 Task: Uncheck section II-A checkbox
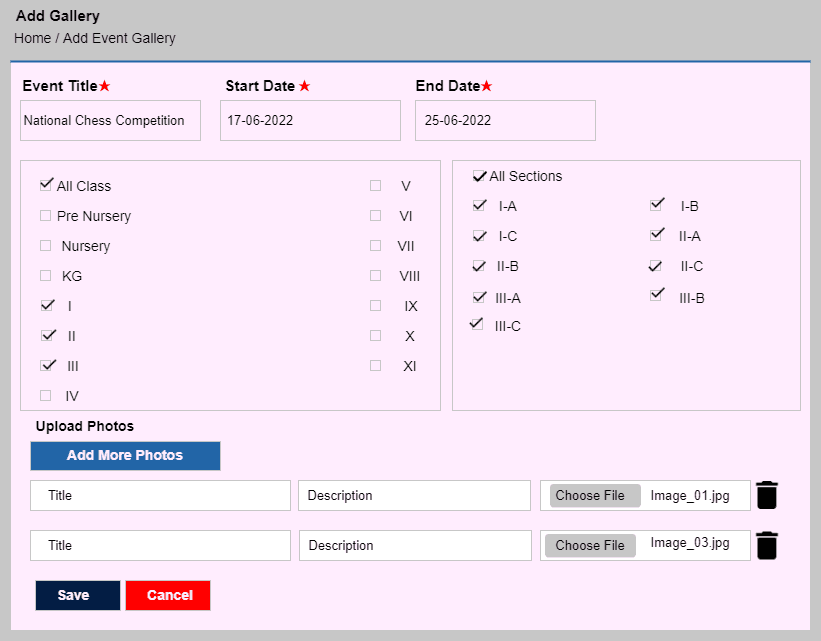657,235
